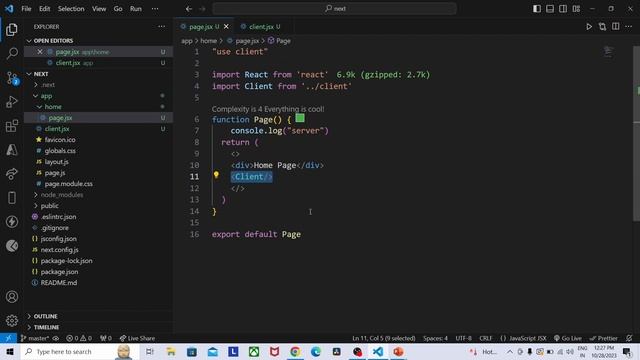
Task: Open the Azure view in activity bar
Action: click(12, 150)
